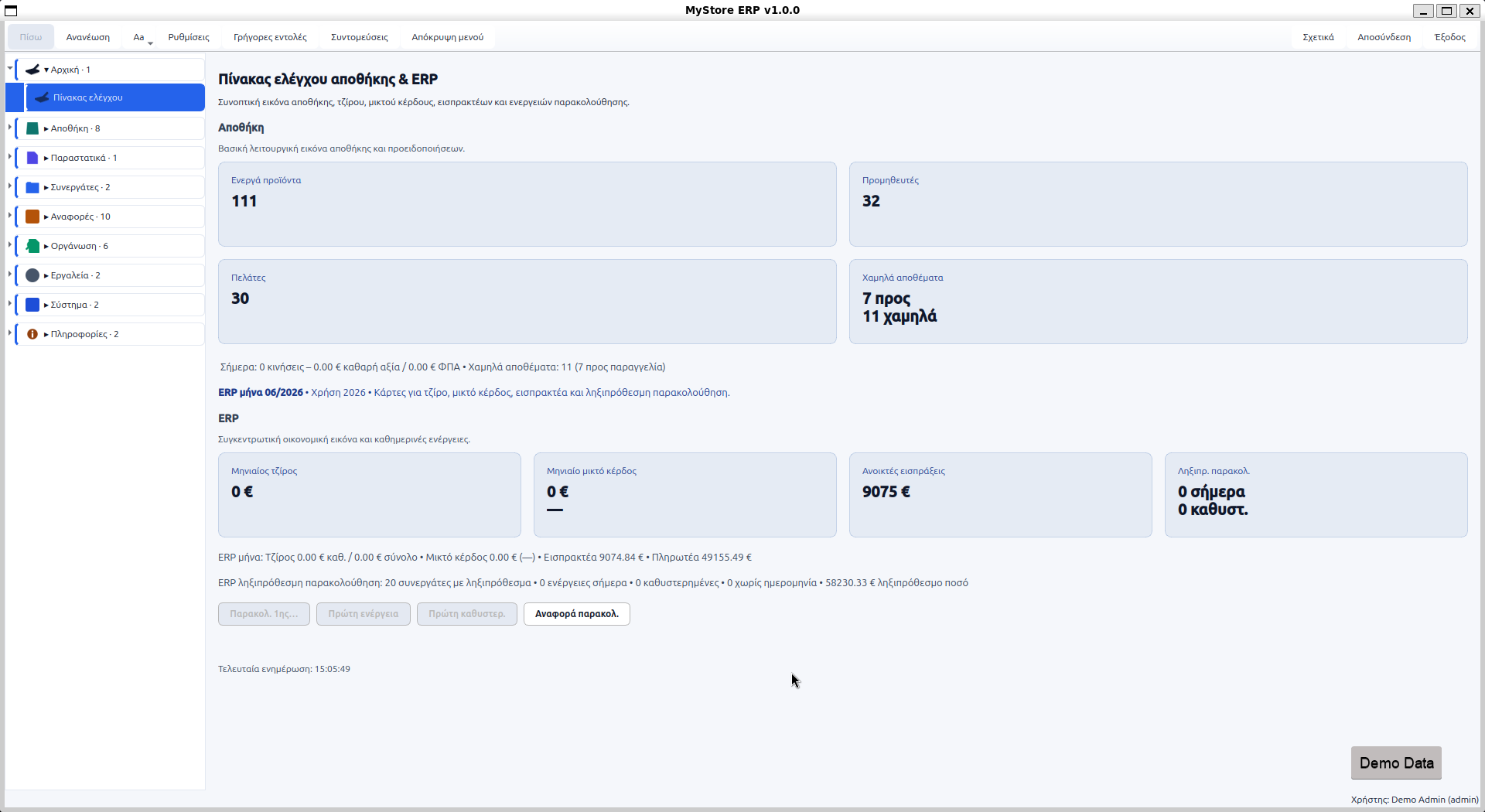Click the grey round Εργαλεία icon
Screen dimensions: 1485x812
(32, 275)
